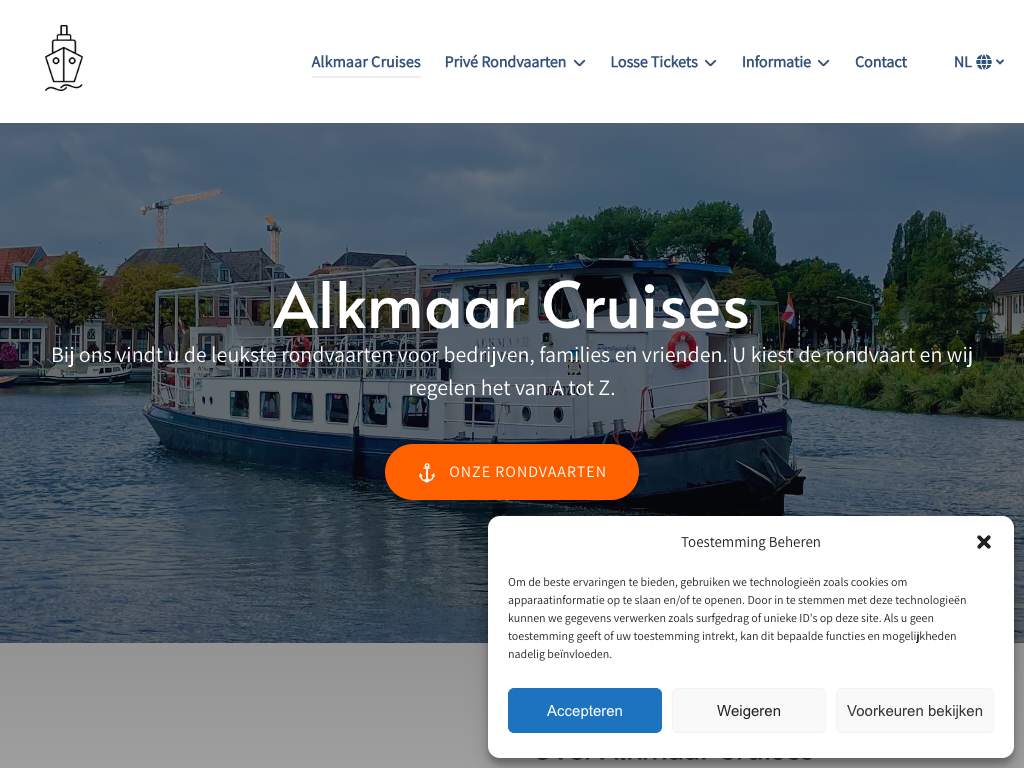Viewport: 1024px width, 768px height.
Task: Click the Alkmaar Cruises hero heading
Action: [511, 307]
